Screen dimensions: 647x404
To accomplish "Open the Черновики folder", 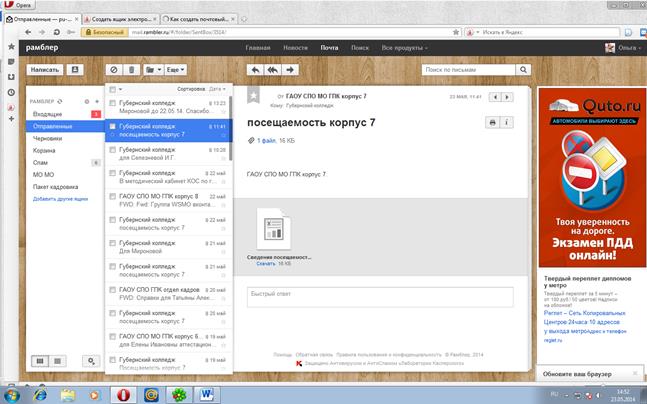I will pos(47,139).
